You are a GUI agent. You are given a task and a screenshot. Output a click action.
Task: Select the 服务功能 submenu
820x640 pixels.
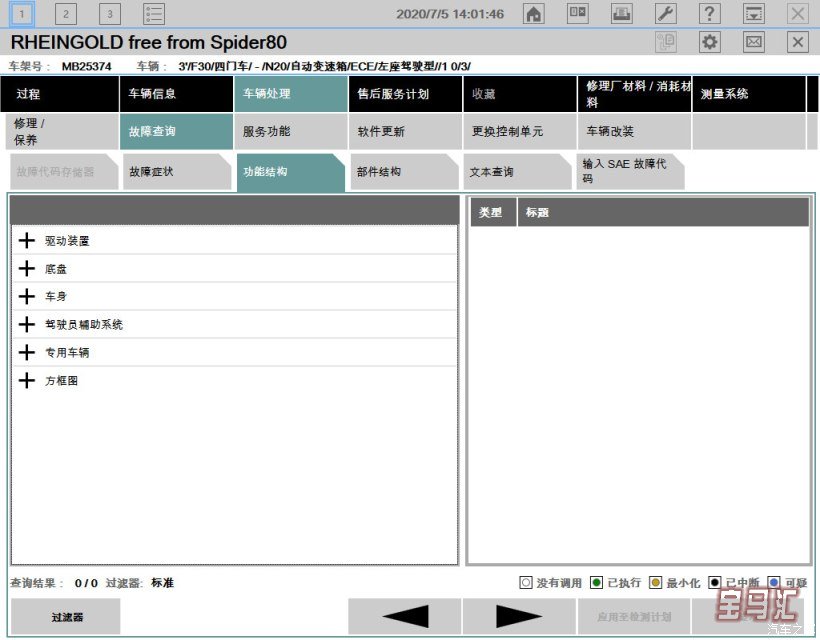291,131
